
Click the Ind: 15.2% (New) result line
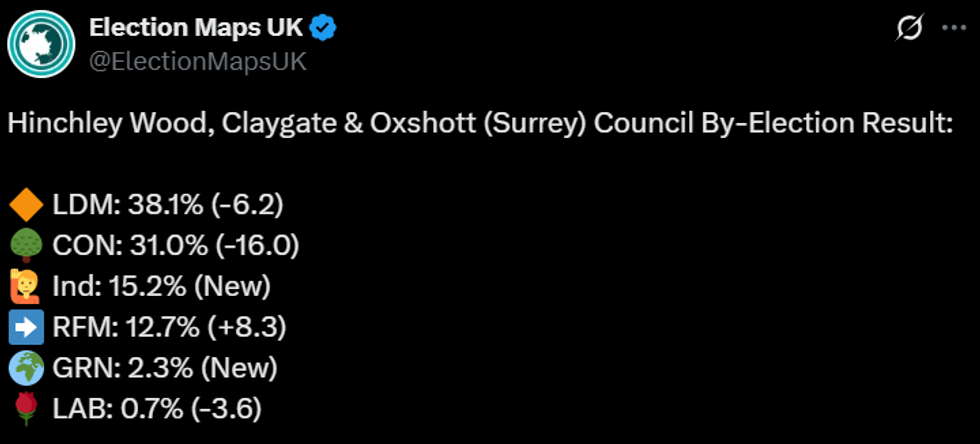tap(160, 287)
